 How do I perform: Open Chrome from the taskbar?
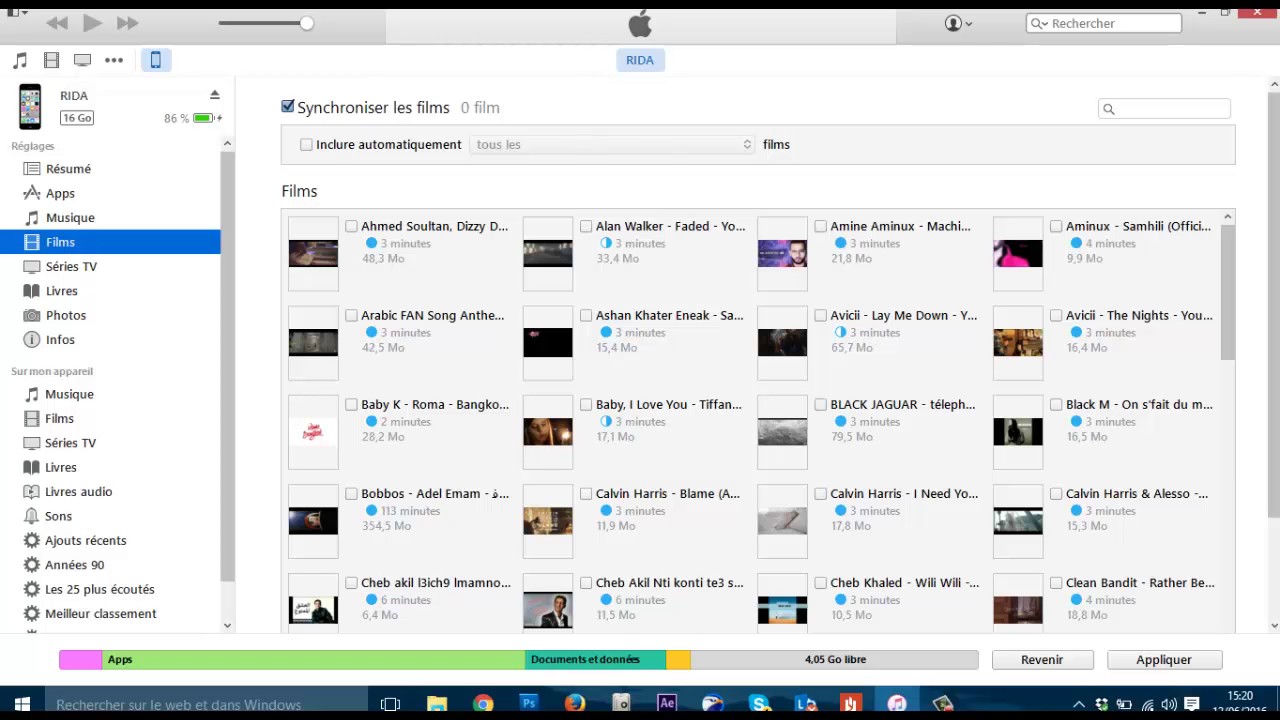483,704
